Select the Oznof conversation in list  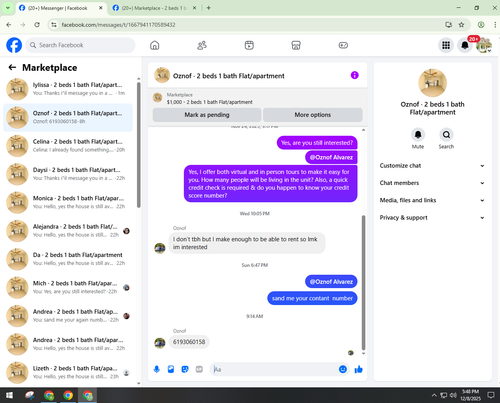(68, 117)
